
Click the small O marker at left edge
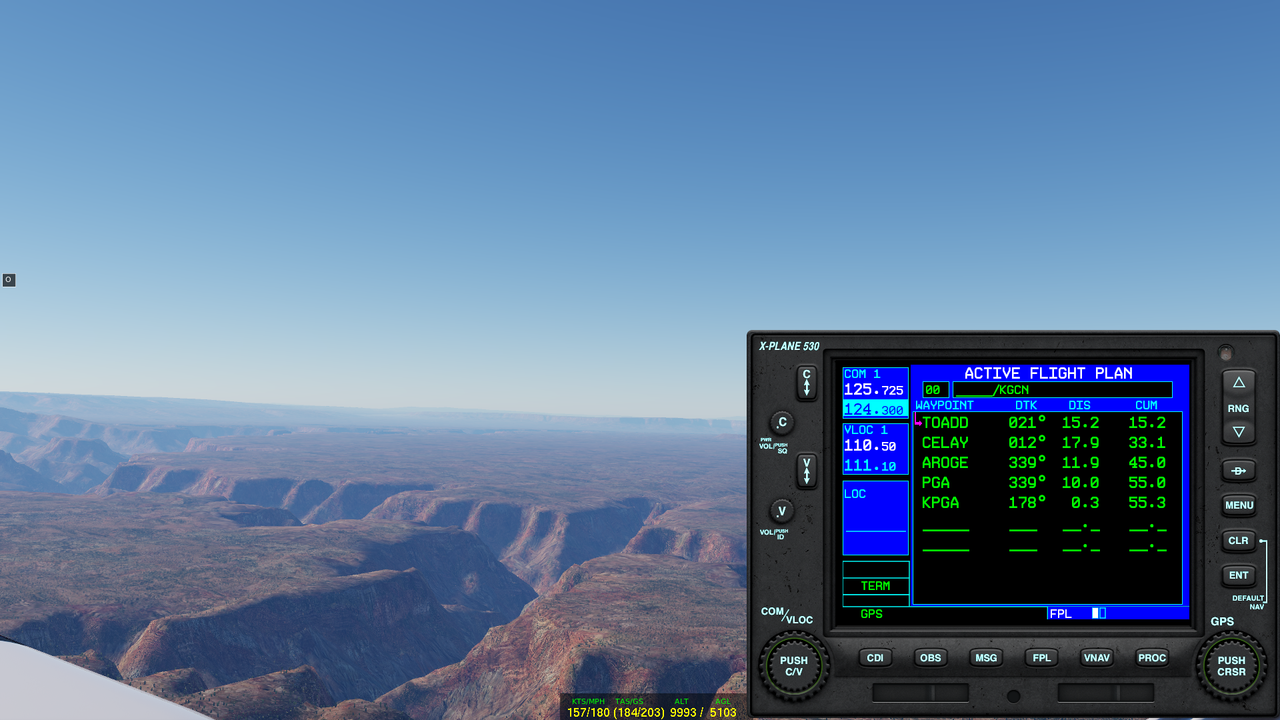(x=8, y=280)
